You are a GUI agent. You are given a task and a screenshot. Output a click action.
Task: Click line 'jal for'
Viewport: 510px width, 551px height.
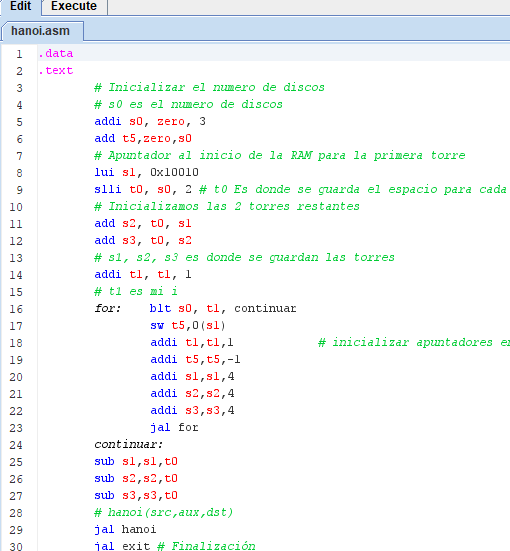[x=174, y=427]
